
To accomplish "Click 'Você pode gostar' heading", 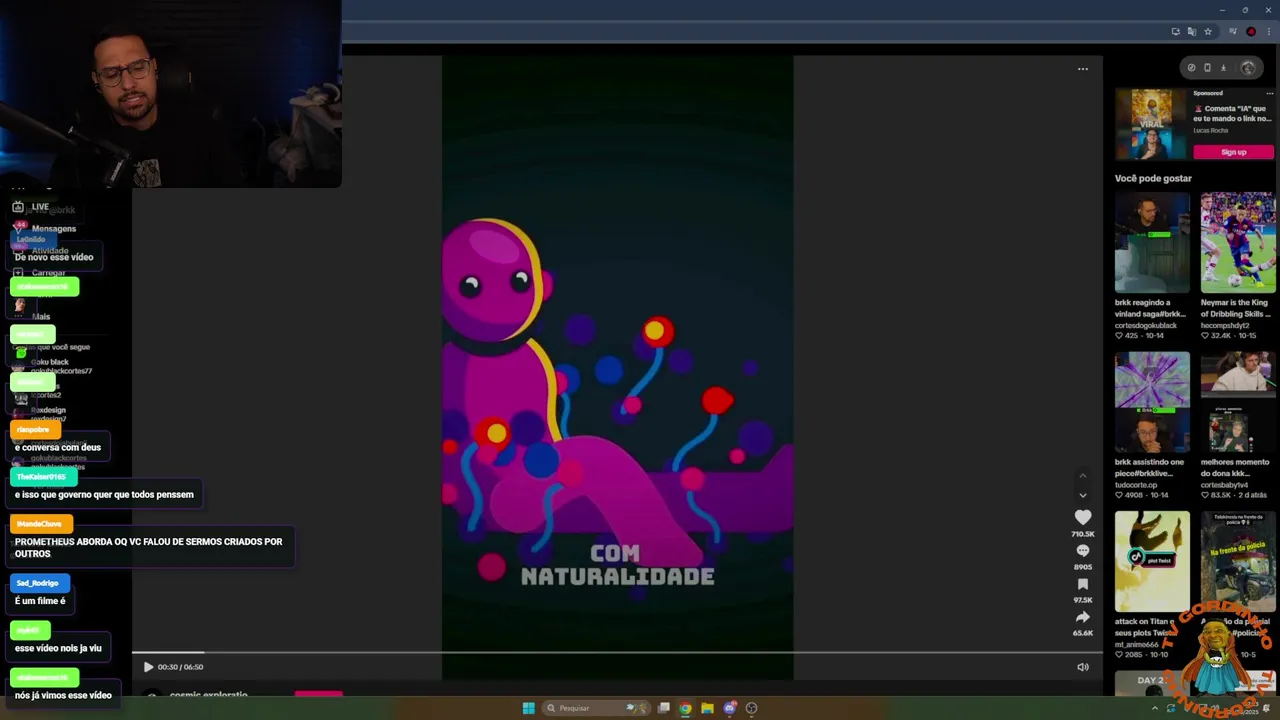I will [1153, 178].
